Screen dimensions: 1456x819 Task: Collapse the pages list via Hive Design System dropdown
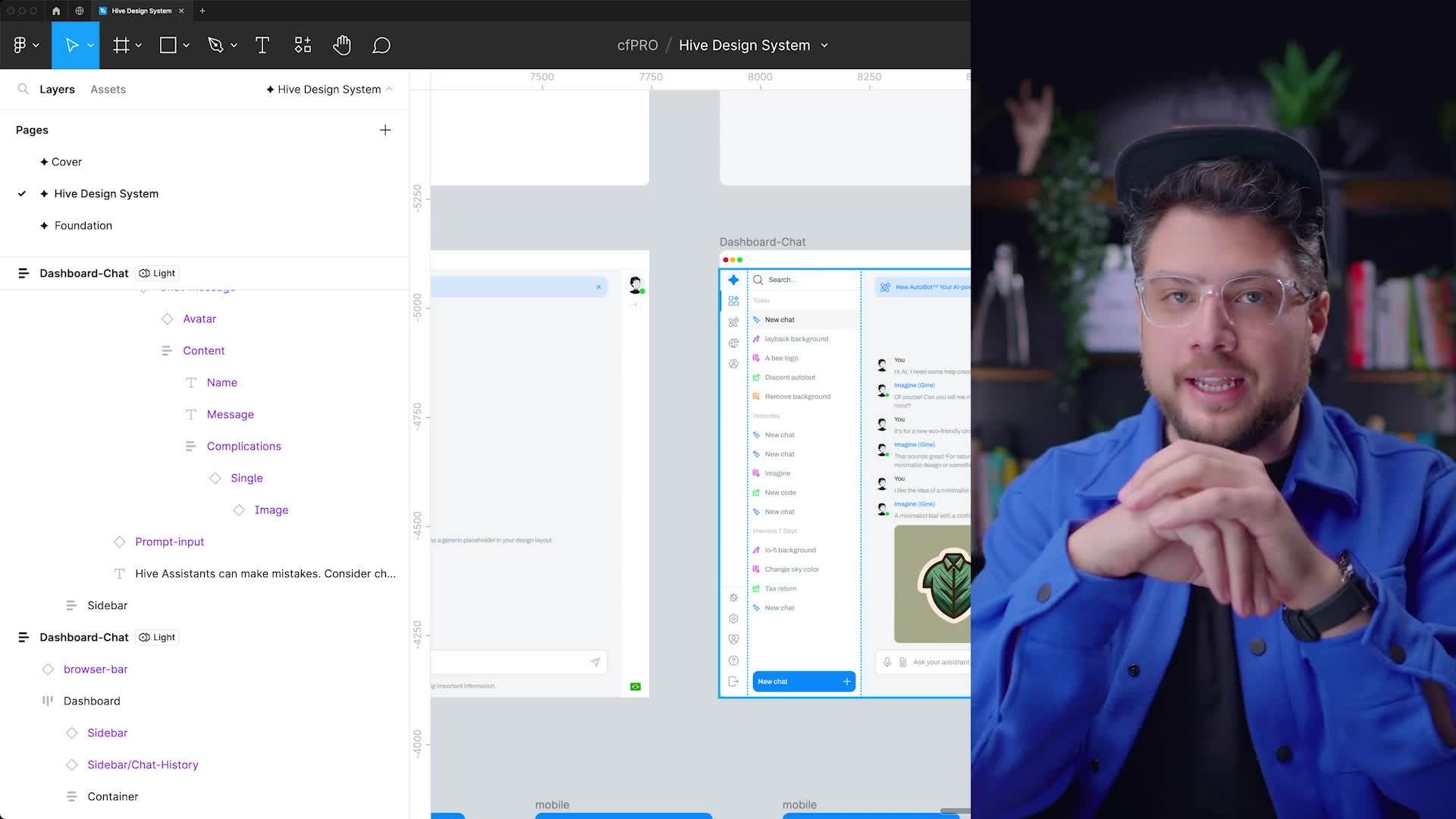330,89
